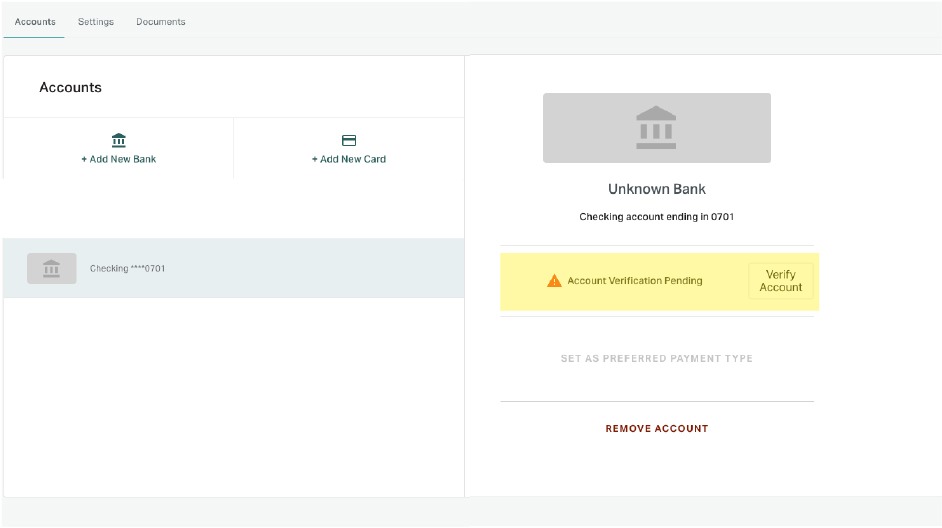This screenshot has height=528, width=942.
Task: Click the Accounts panel heading
Action: 70,87
